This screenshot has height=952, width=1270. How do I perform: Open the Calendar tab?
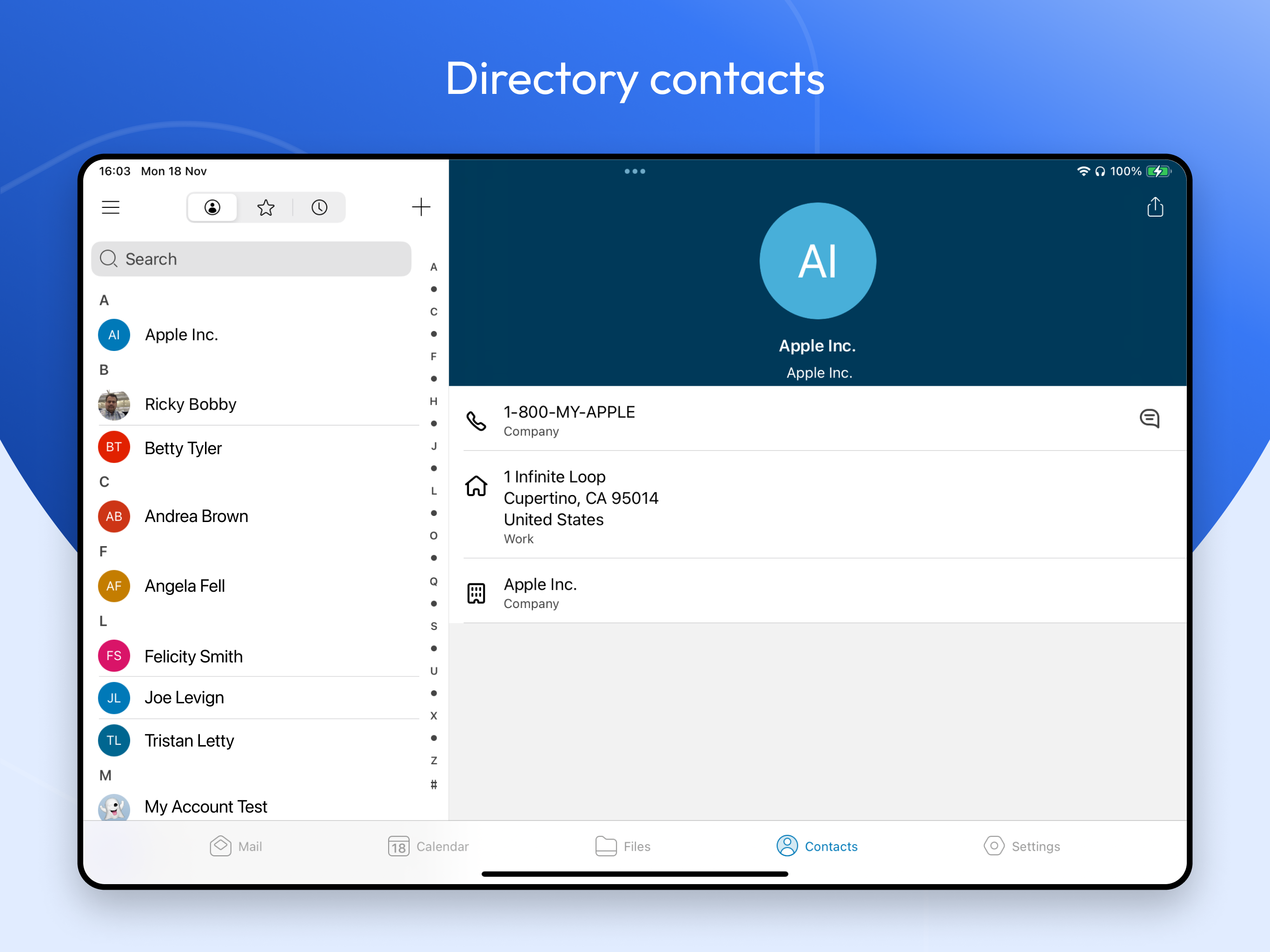pos(428,846)
